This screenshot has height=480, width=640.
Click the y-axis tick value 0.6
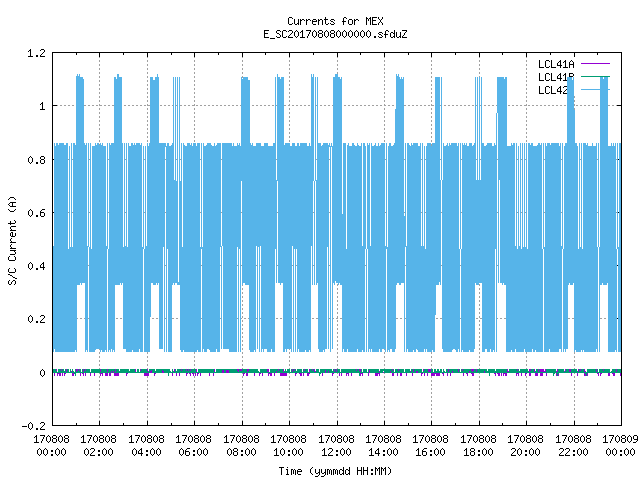[x=36, y=213]
